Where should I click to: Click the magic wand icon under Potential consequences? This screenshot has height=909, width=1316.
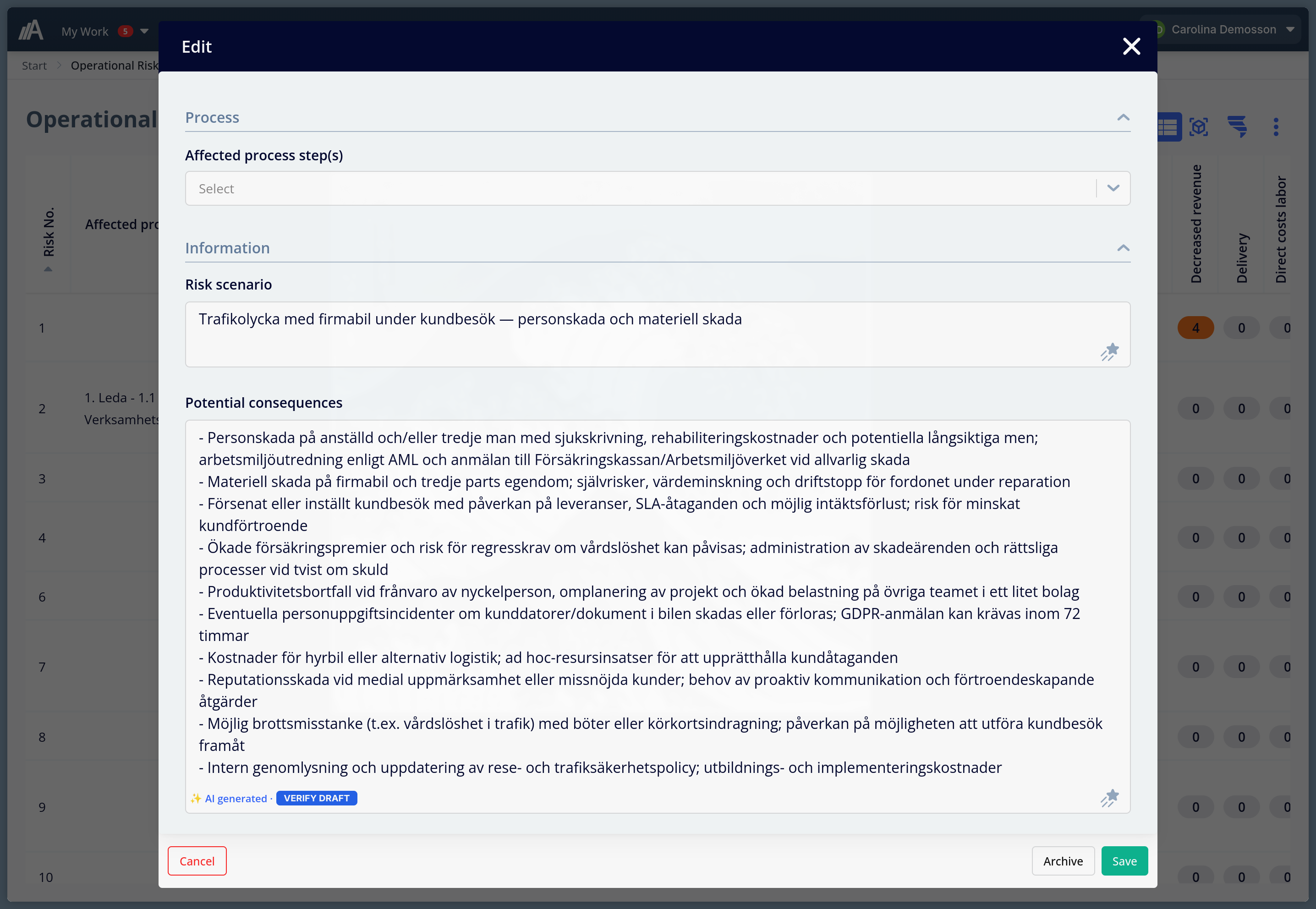click(1110, 798)
